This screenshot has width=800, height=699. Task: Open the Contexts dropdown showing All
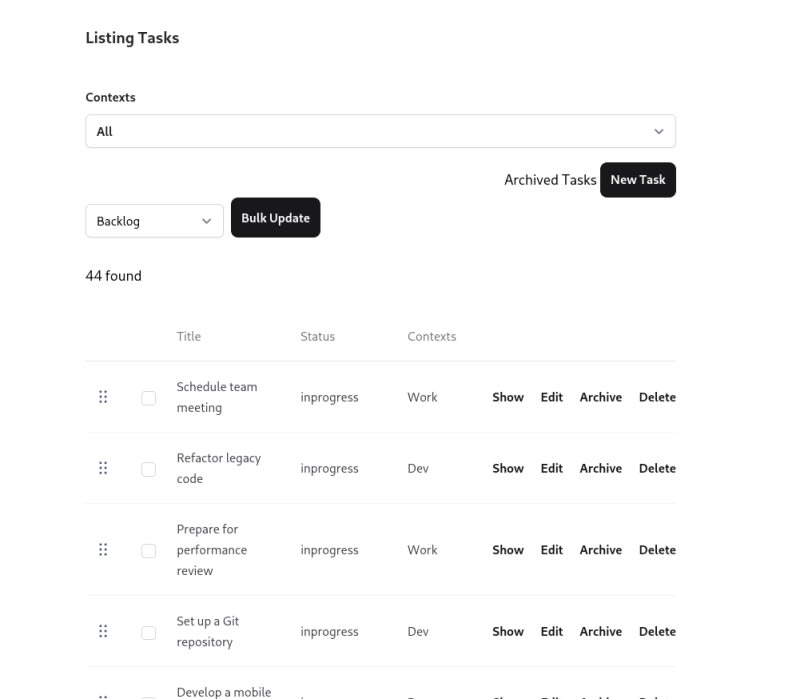381,131
